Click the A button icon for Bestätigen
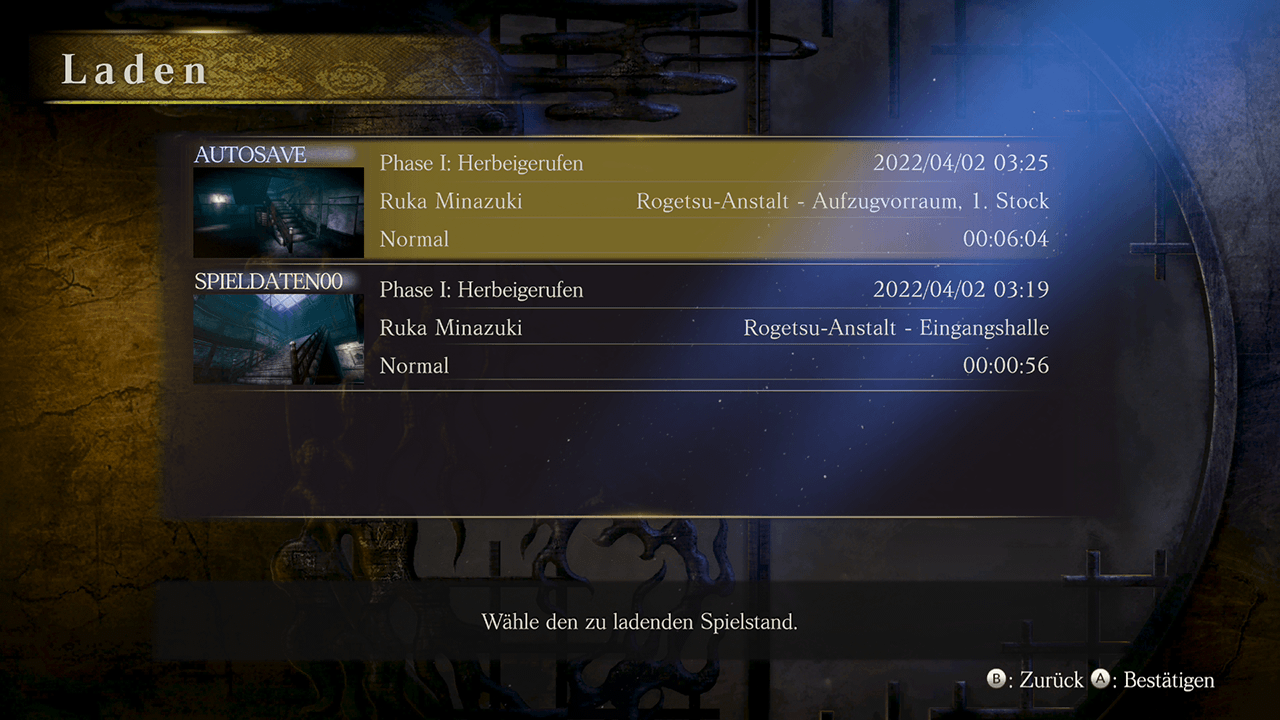 pyautogui.click(x=1100, y=679)
